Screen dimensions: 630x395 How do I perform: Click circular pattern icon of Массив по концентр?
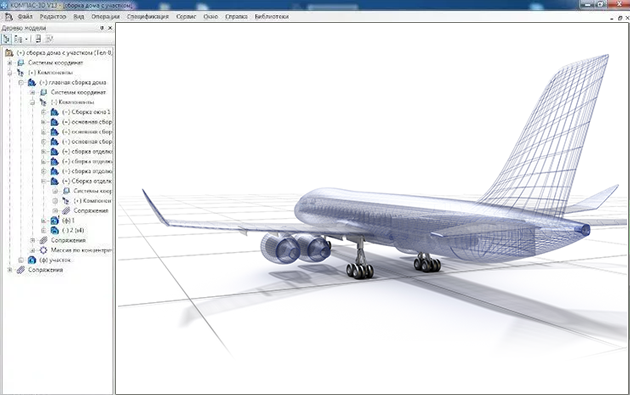[x=43, y=250]
